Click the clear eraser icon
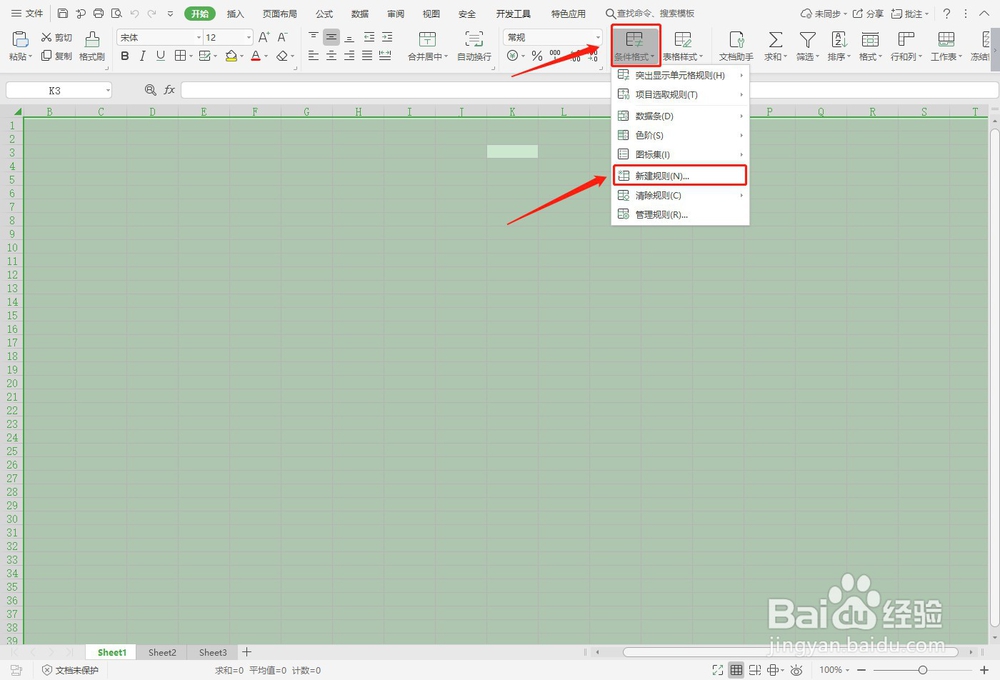 coord(282,56)
